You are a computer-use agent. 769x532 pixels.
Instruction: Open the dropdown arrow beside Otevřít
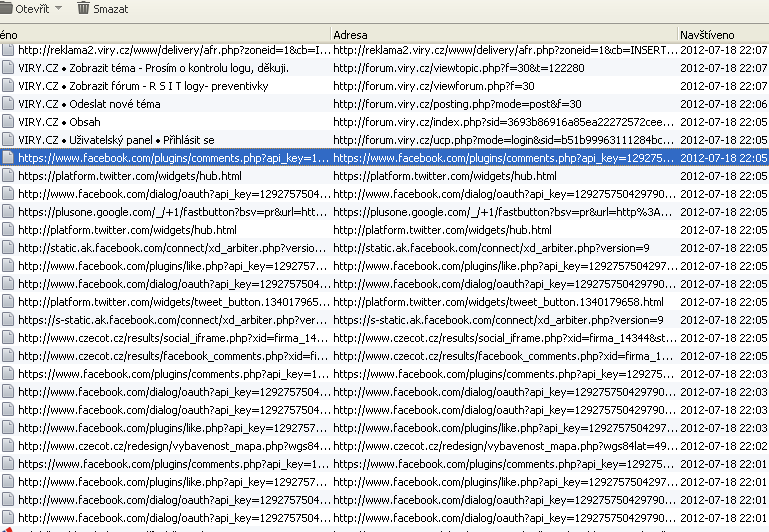(58, 8)
